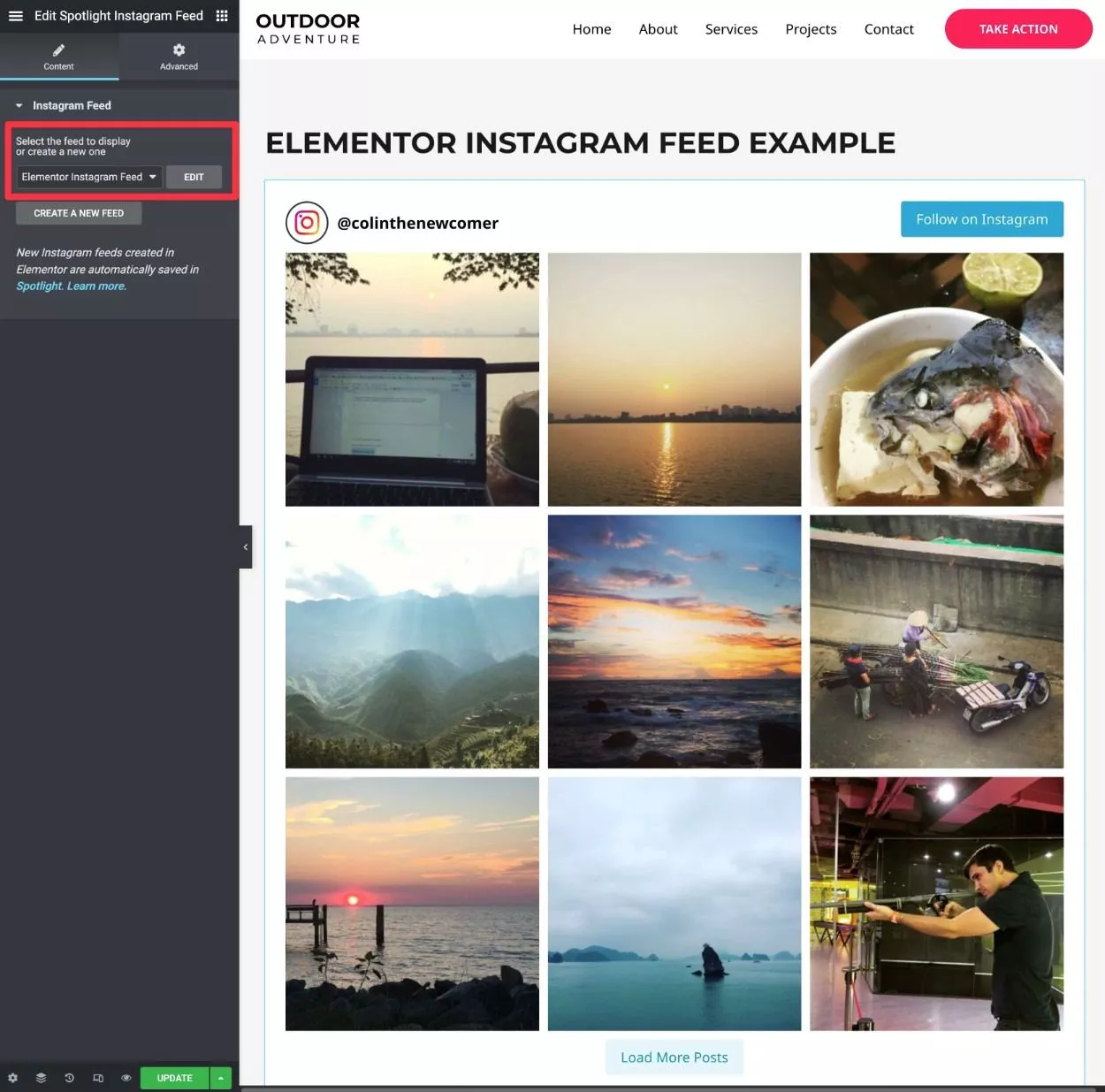Open the street vendor with motorbike photo
Viewport: 1105px width, 1092px height.
pos(936,642)
